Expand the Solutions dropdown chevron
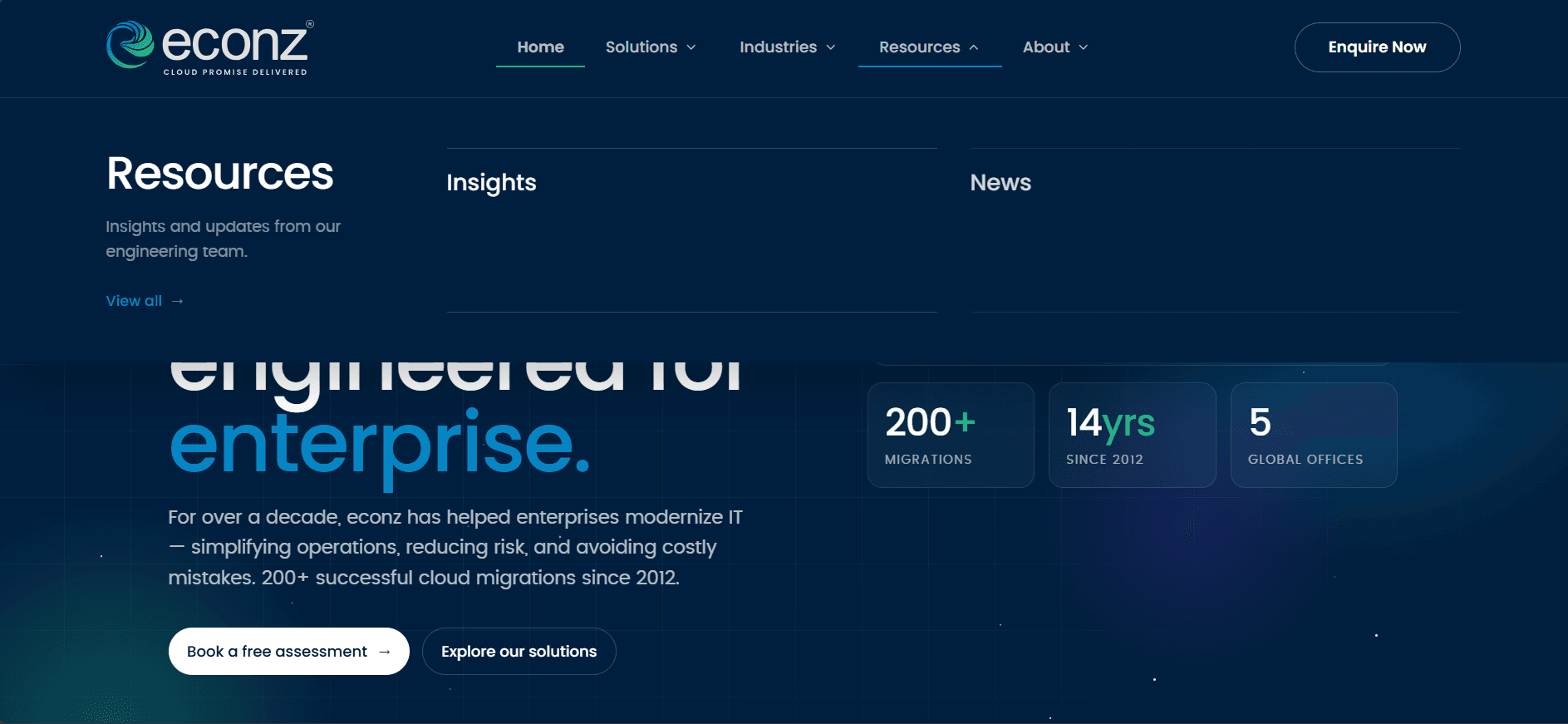The height and width of the screenshot is (724, 1568). click(x=691, y=47)
